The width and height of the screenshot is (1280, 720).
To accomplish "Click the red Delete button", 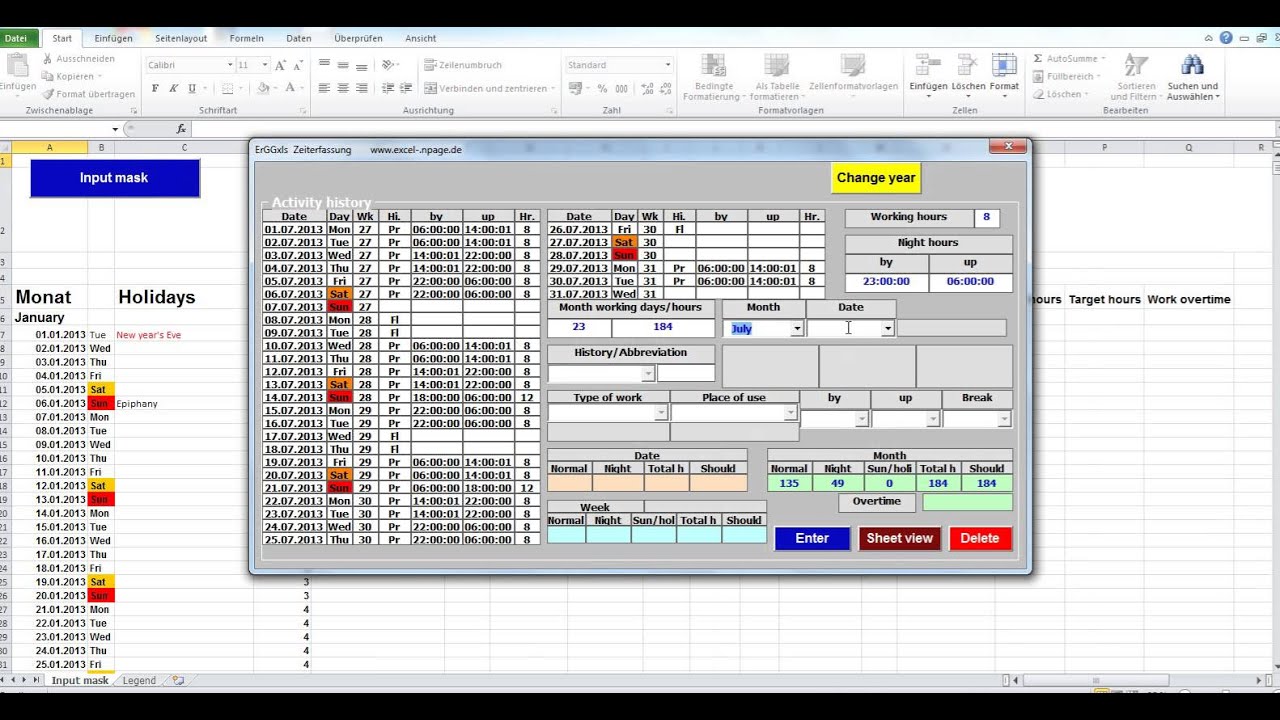I will pyautogui.click(x=980, y=538).
